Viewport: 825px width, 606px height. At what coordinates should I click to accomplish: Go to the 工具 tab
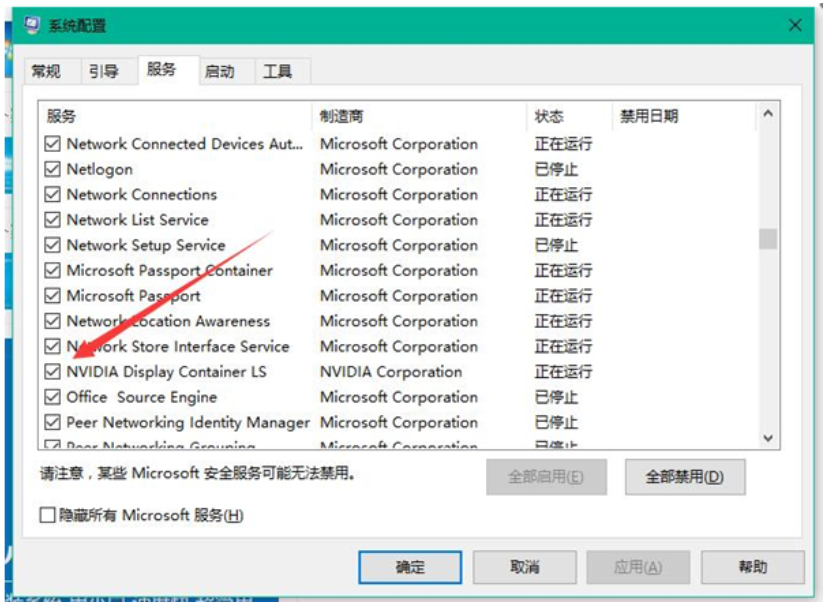[x=277, y=71]
